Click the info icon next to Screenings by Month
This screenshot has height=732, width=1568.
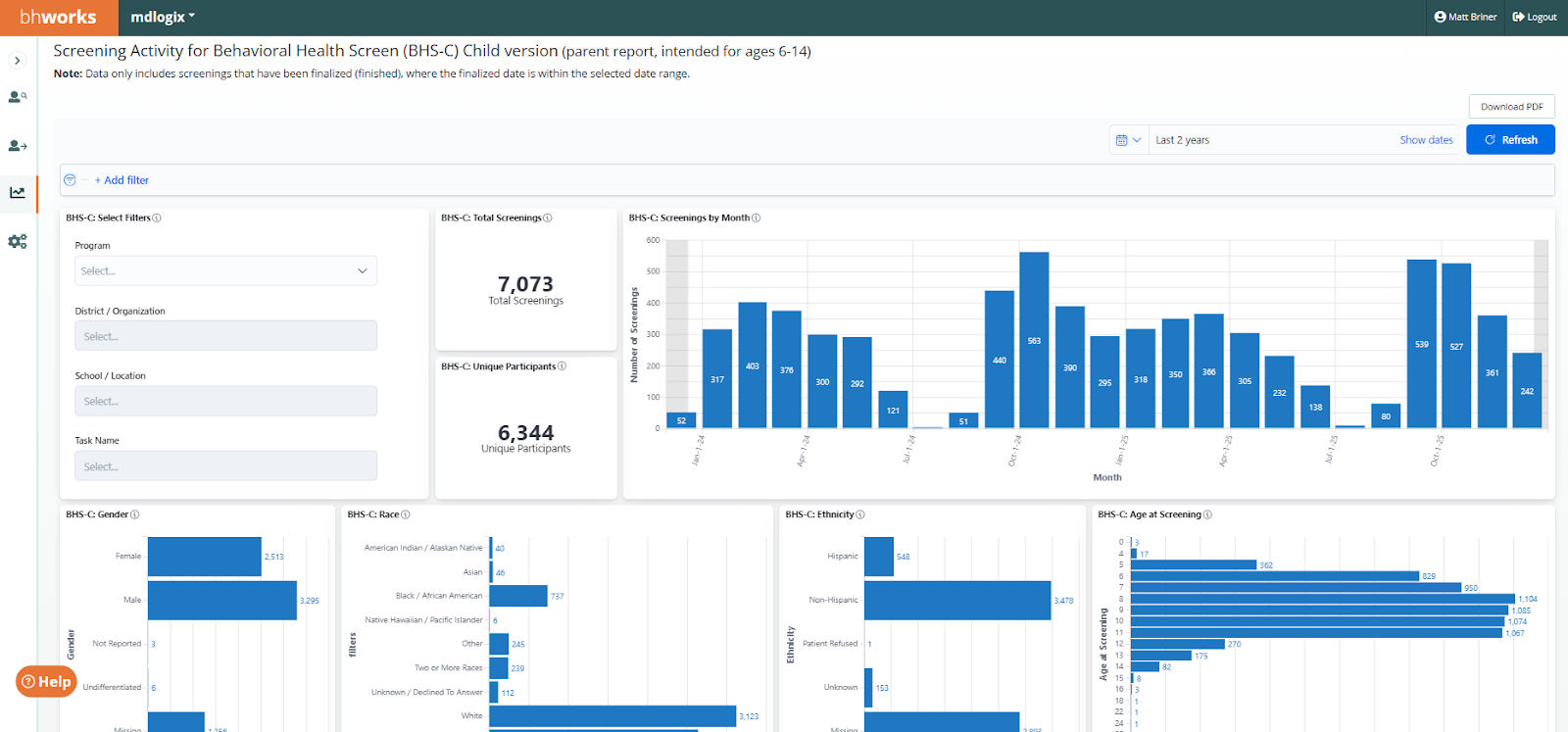(756, 219)
